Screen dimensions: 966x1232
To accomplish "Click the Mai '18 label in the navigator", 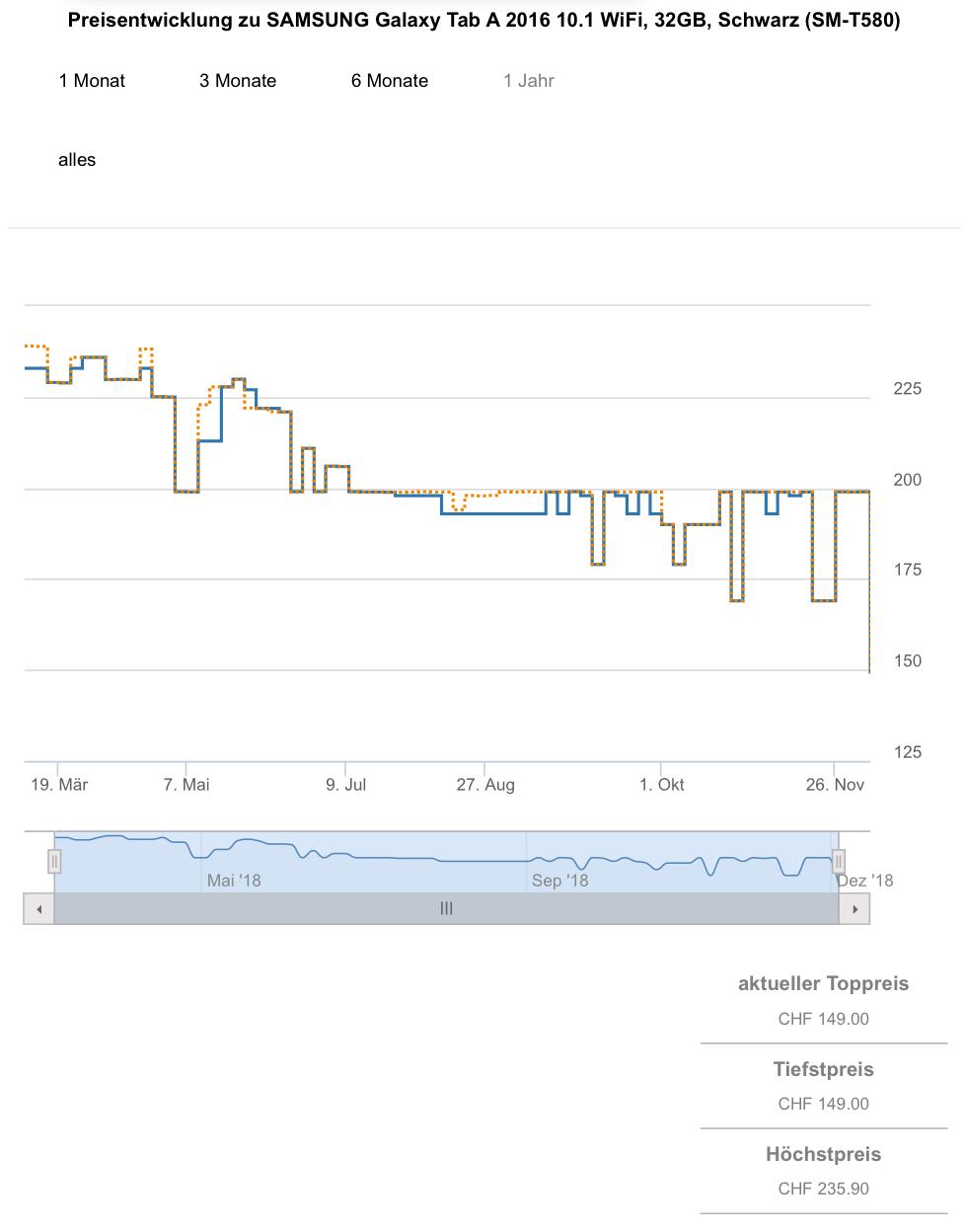I will tap(234, 881).
